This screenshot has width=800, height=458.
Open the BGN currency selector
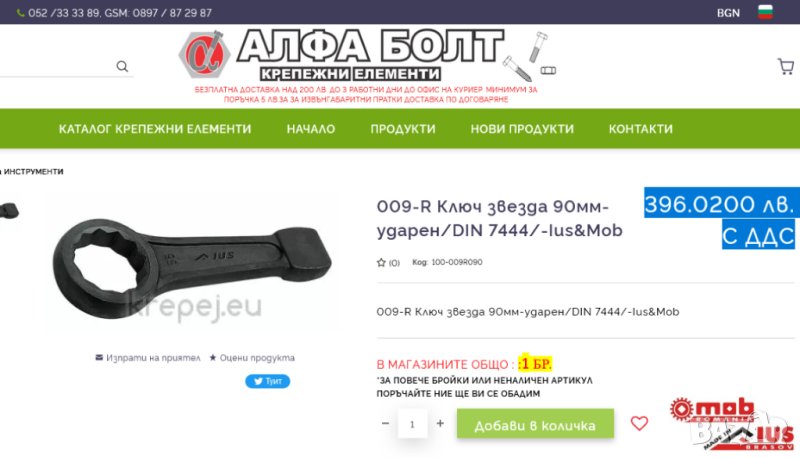[x=728, y=13]
